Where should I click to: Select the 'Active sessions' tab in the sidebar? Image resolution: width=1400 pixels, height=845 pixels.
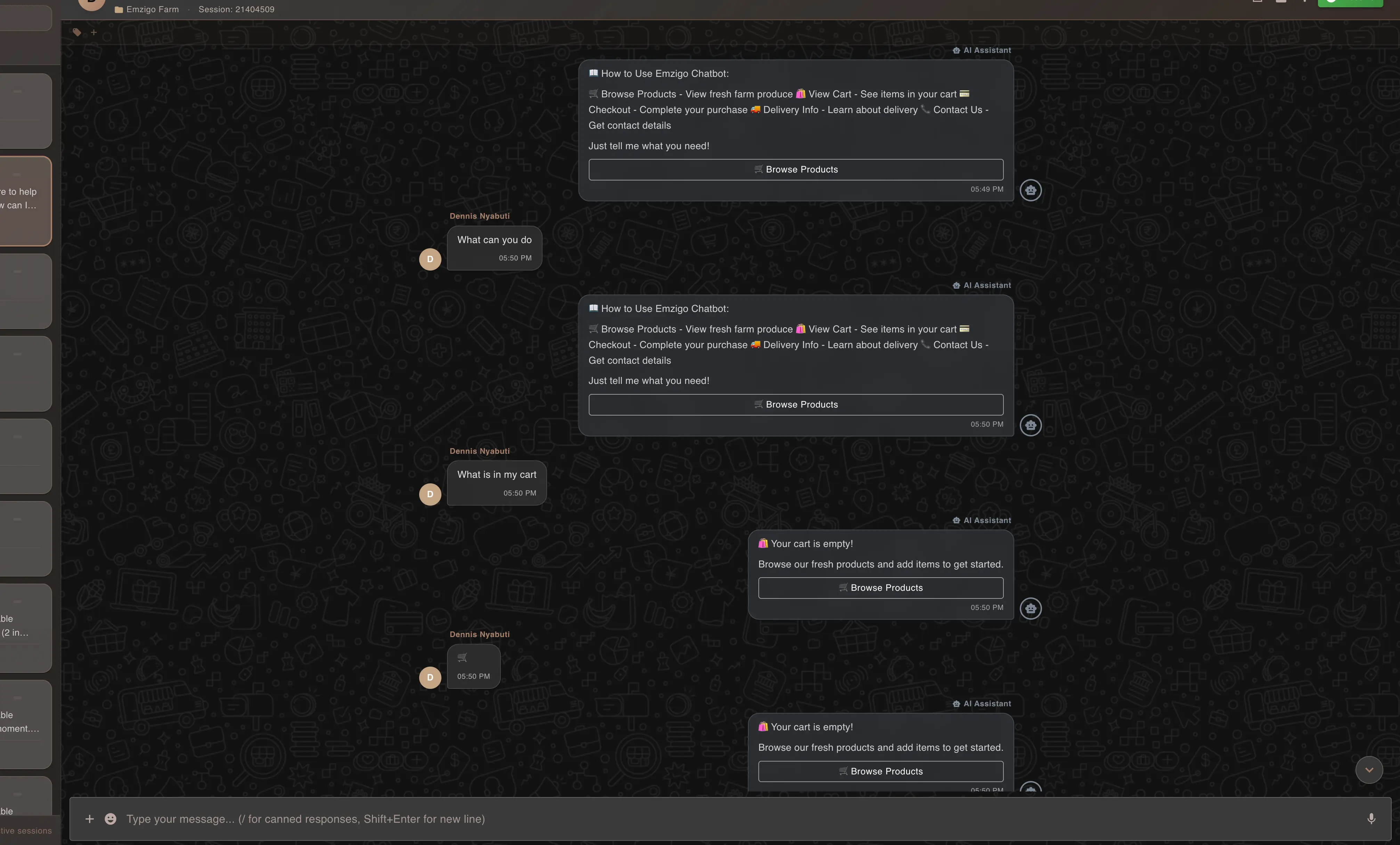point(25,830)
